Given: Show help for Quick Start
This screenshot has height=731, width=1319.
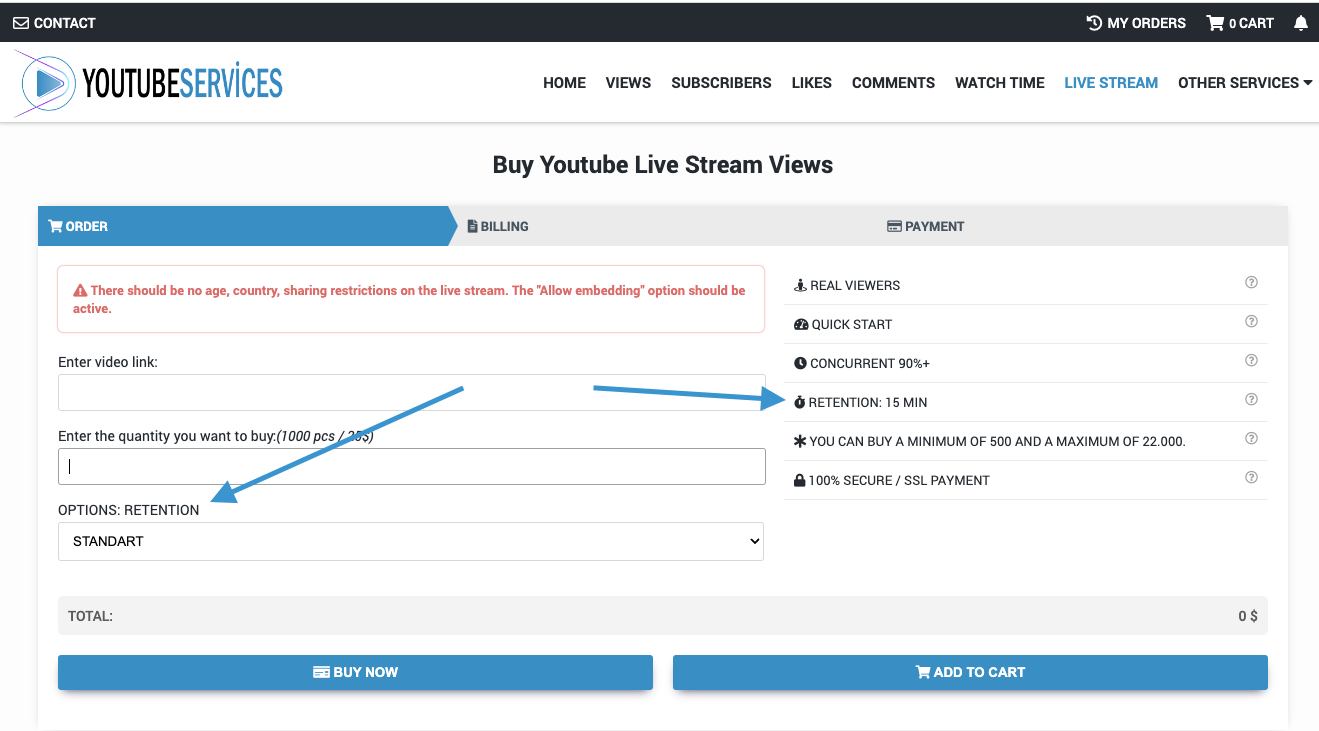Looking at the screenshot, I should (1251, 322).
